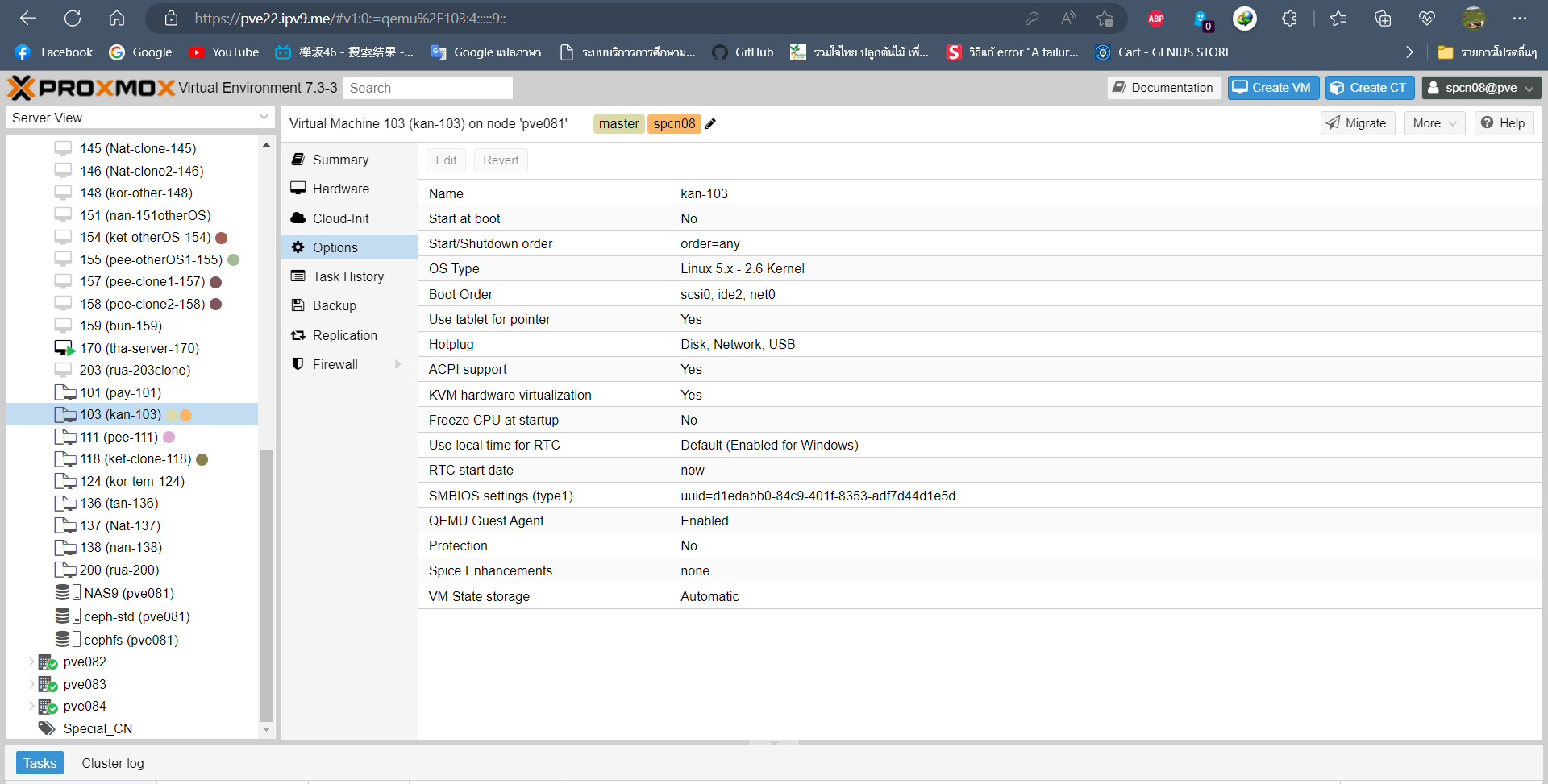Open the Special_CN tag entry
The height and width of the screenshot is (784, 1548).
(85, 728)
